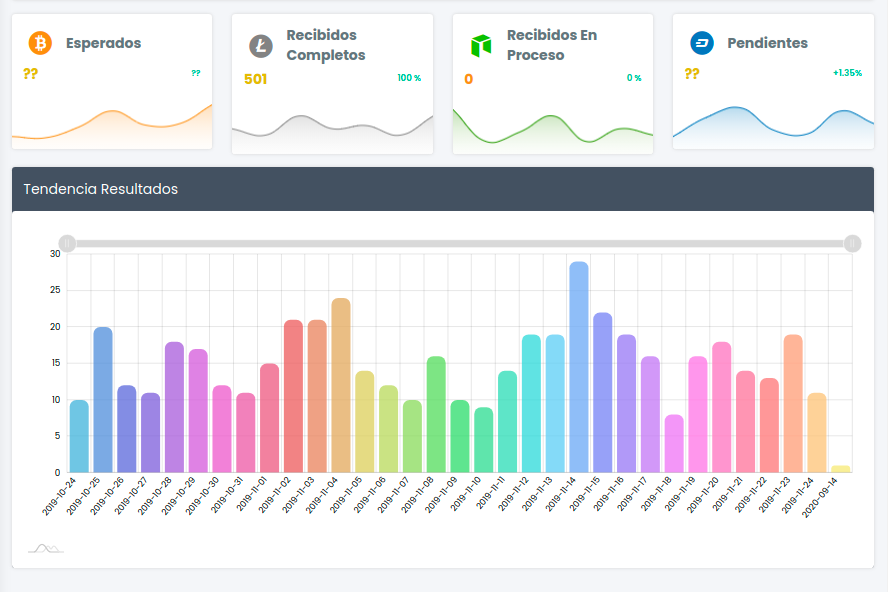Screen dimensions: 888x592
Task: Click the grey Litecoin icon
Action: click(x=261, y=46)
